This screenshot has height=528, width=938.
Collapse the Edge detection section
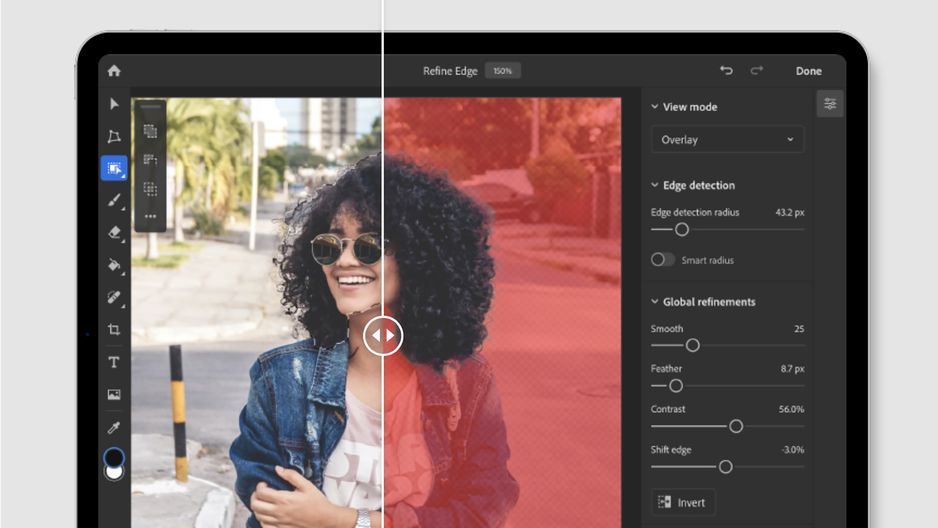tap(654, 185)
